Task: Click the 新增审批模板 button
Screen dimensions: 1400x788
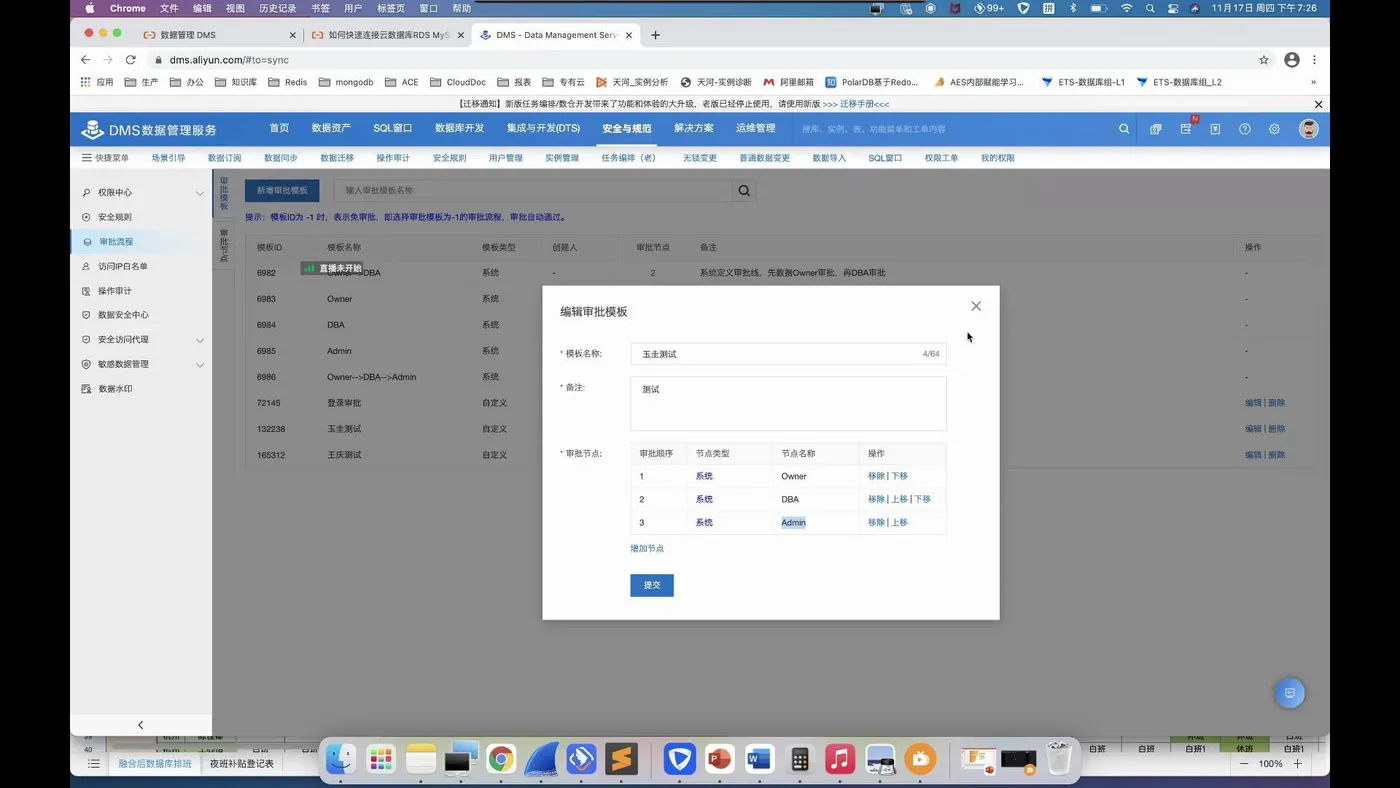Action: (282, 190)
